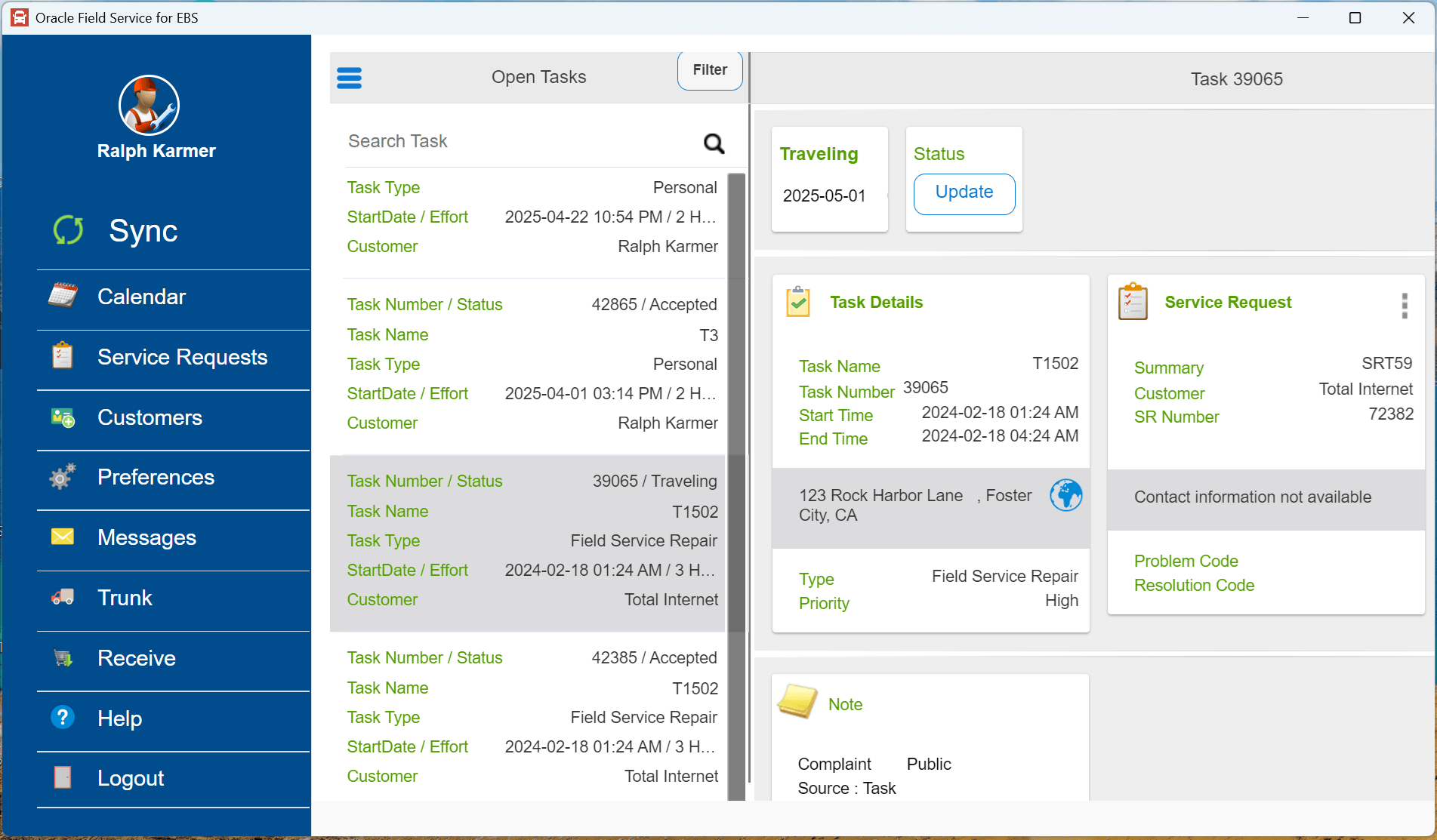Click the Messages envelope icon
The width and height of the screenshot is (1437, 840).
63,537
